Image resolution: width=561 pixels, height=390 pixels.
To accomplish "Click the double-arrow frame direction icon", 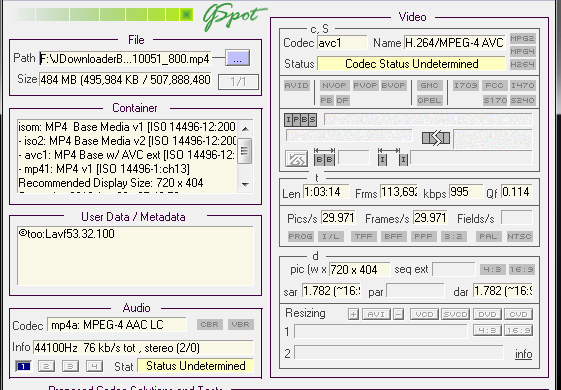I will (x=436, y=138).
